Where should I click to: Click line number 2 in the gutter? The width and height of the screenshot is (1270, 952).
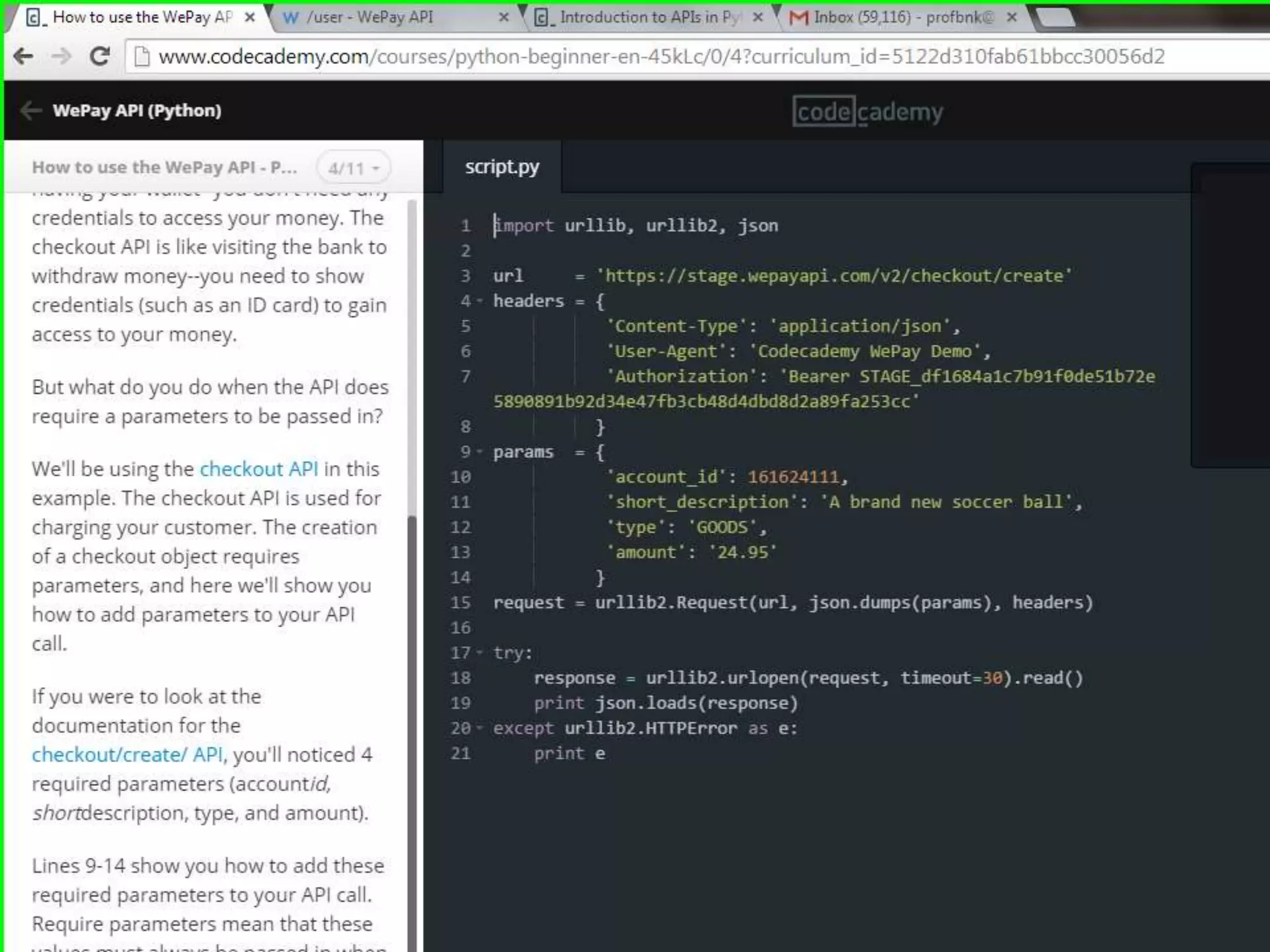pyautogui.click(x=466, y=251)
